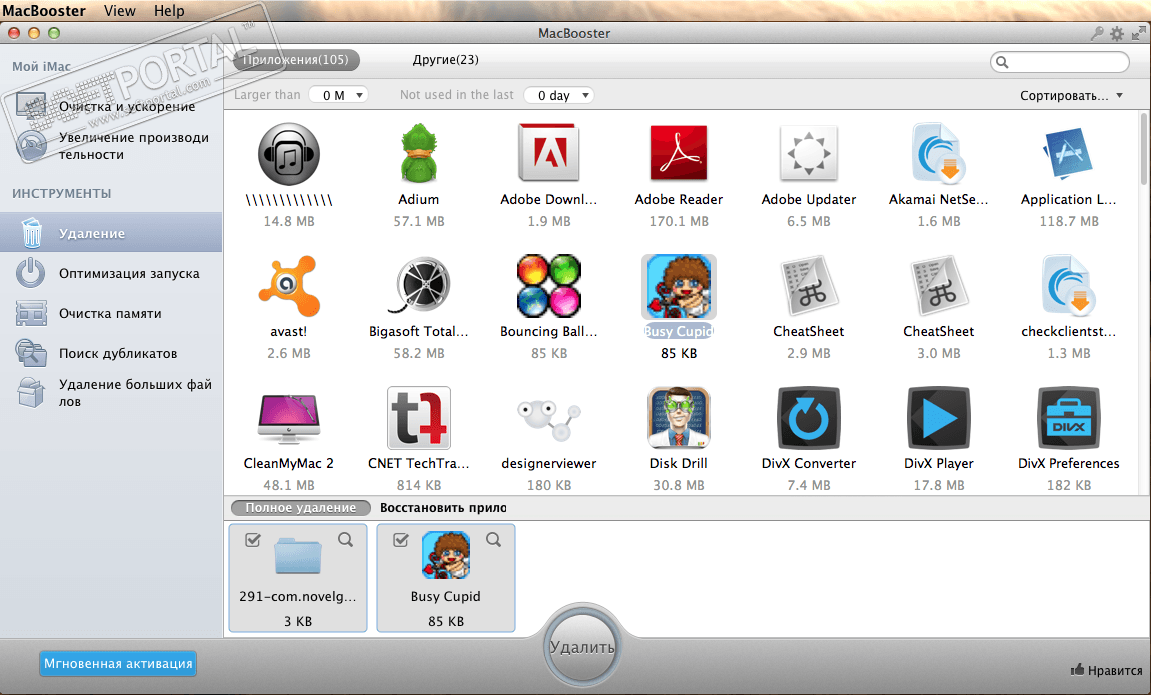The width and height of the screenshot is (1151, 695).
Task: Select the designerviewer app icon
Action: click(548, 420)
